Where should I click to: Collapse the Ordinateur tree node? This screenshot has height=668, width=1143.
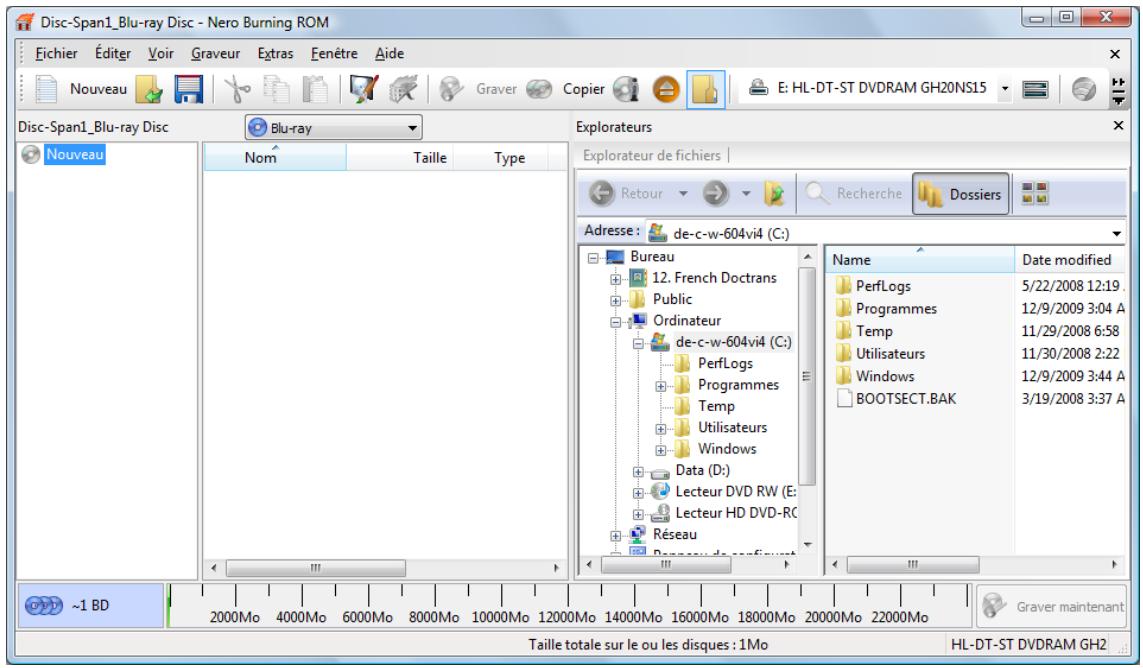(616, 322)
